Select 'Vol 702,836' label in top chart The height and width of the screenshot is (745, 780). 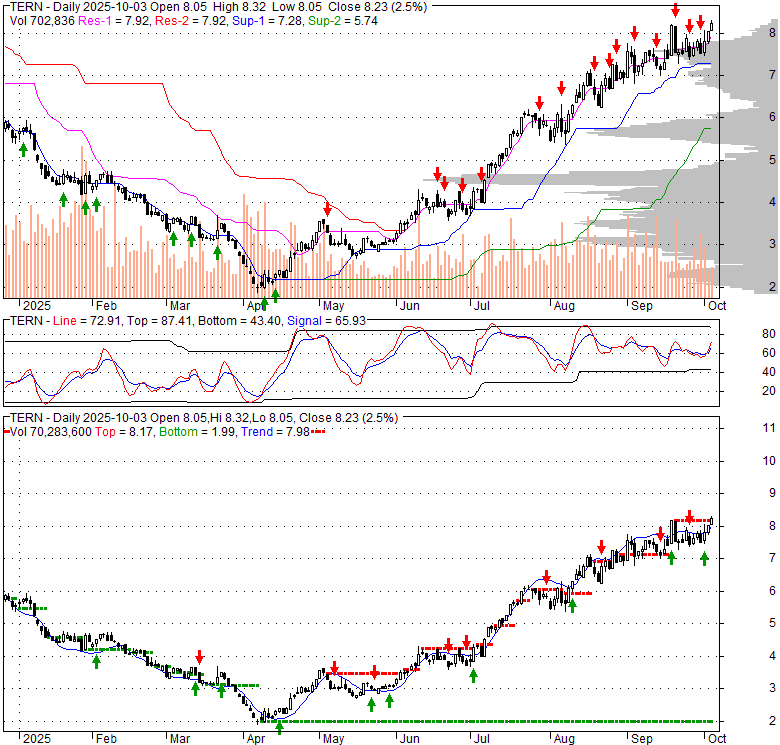click(x=42, y=21)
